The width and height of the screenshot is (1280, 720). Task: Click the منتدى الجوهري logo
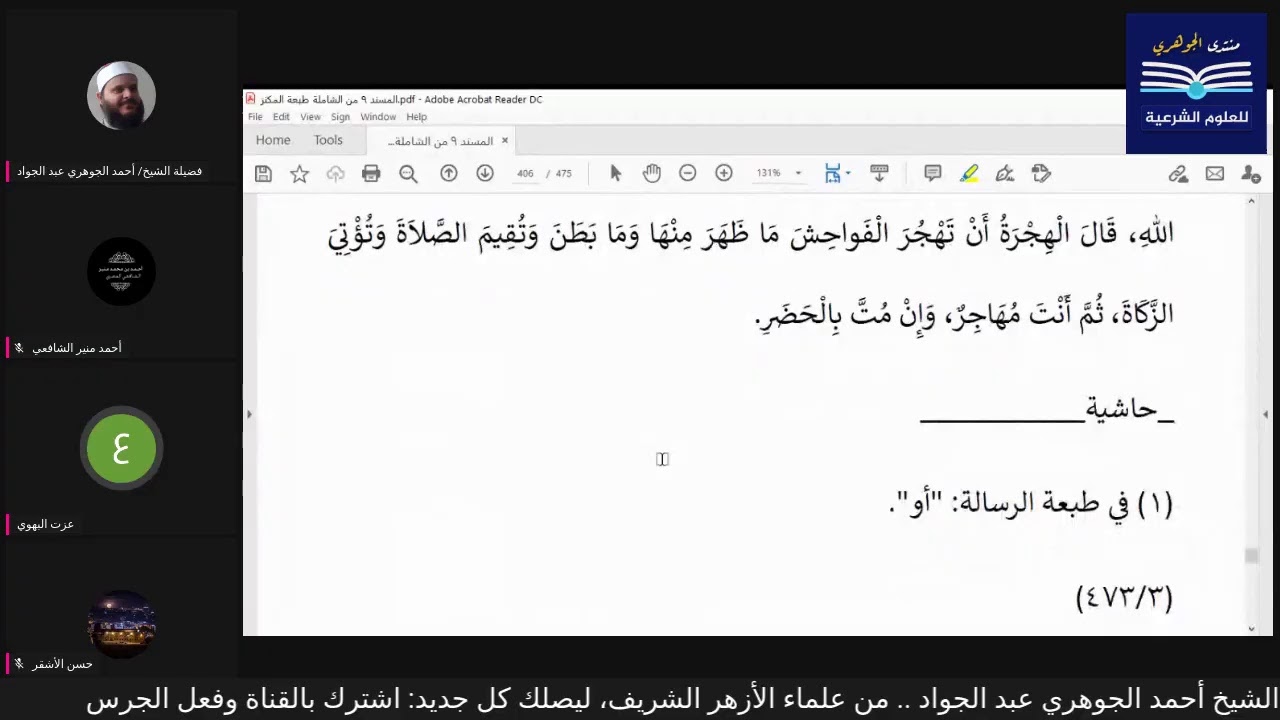1196,84
